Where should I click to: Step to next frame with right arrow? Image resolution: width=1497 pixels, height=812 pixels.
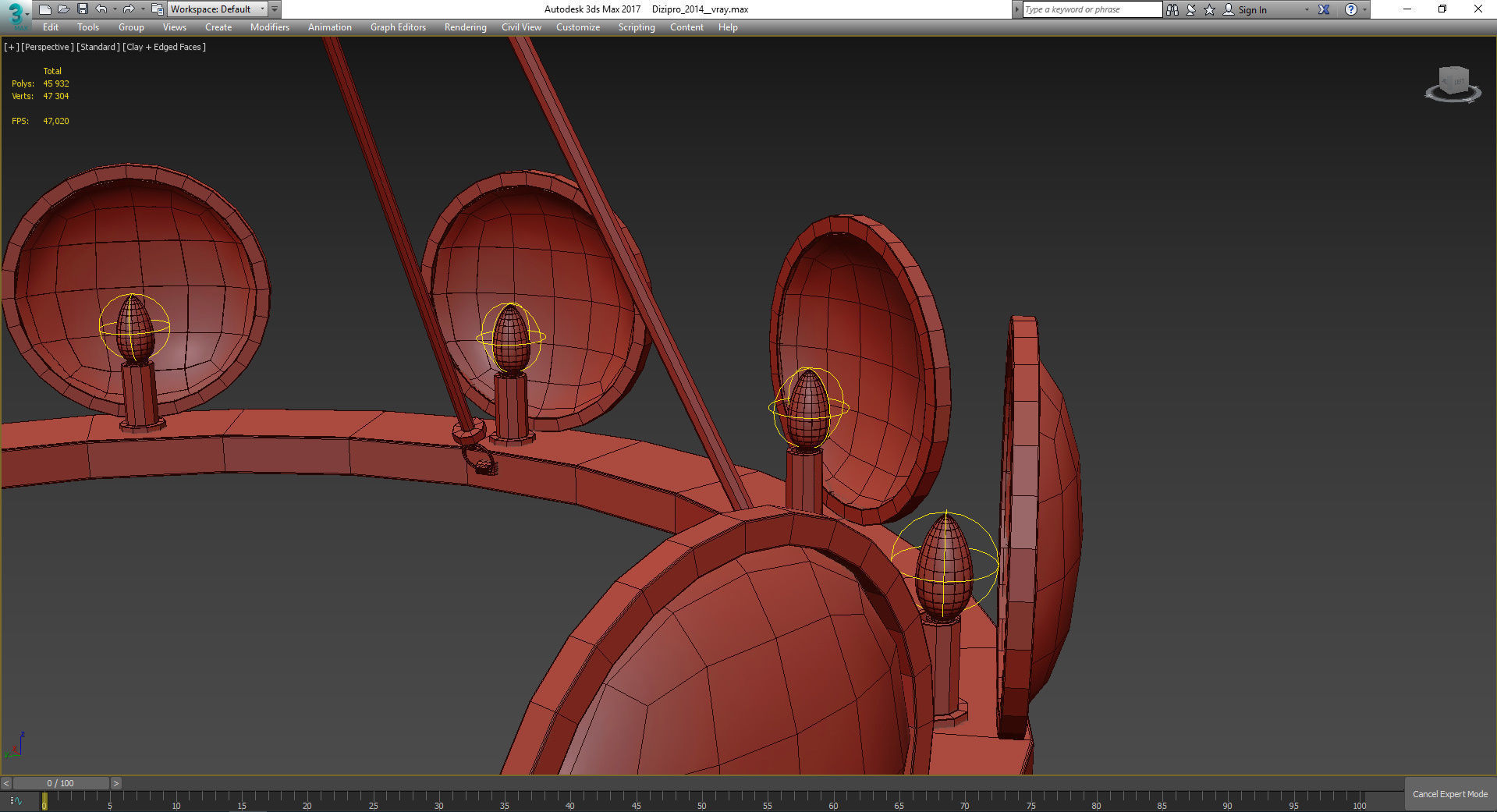click(x=115, y=783)
